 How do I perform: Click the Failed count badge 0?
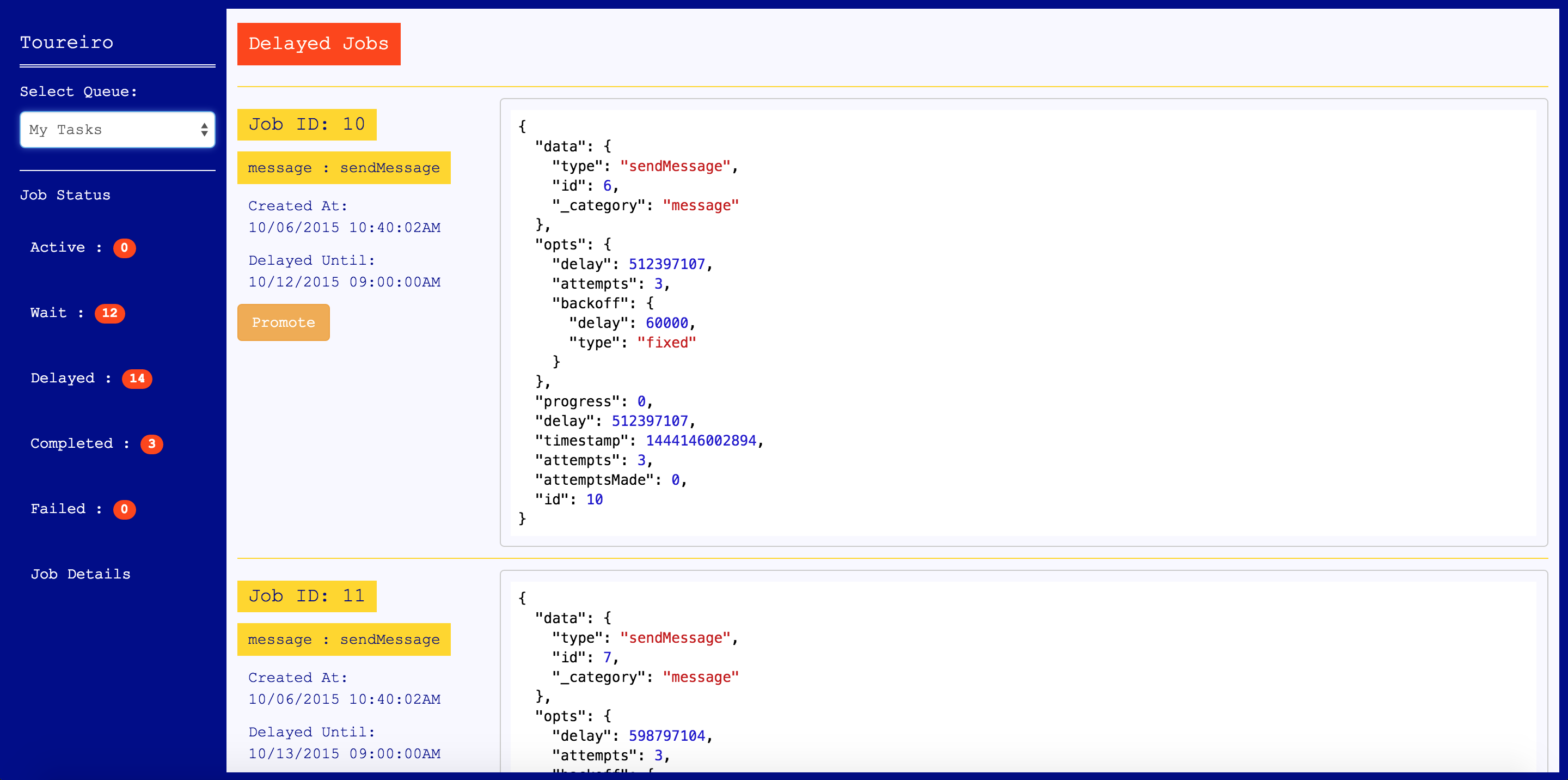[x=124, y=509]
